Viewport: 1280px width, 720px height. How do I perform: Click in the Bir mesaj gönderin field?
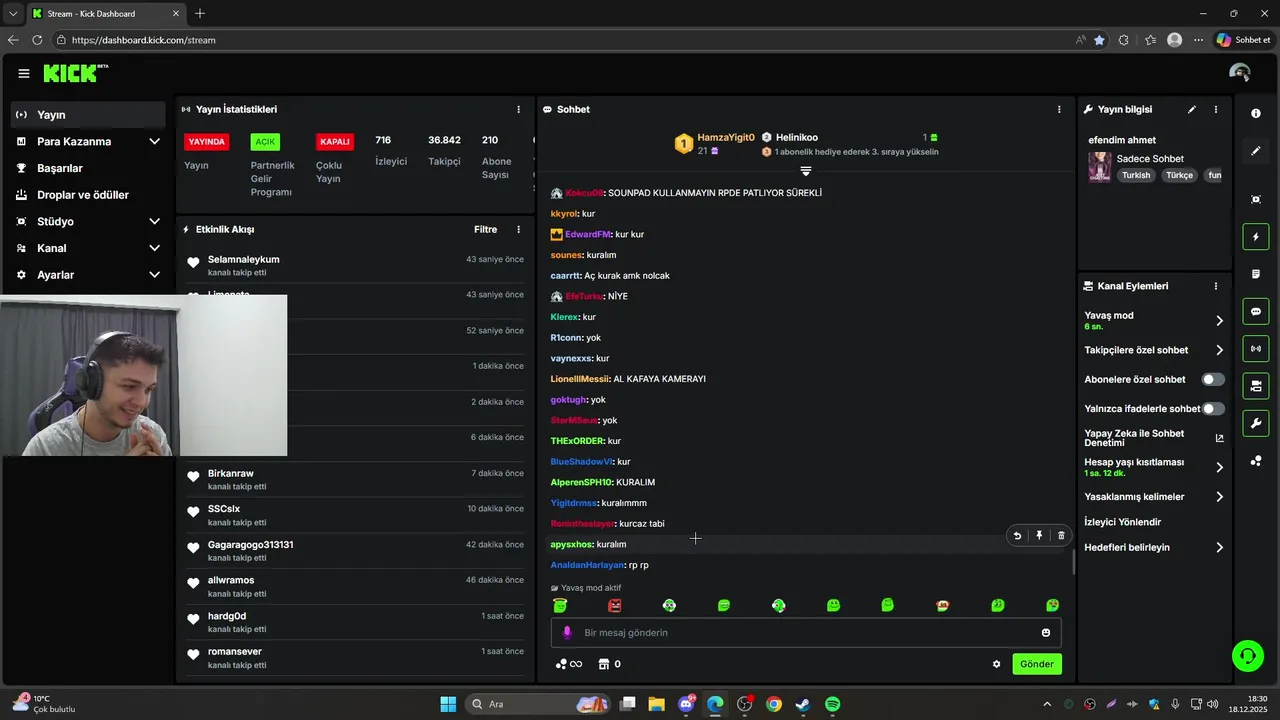click(805, 633)
